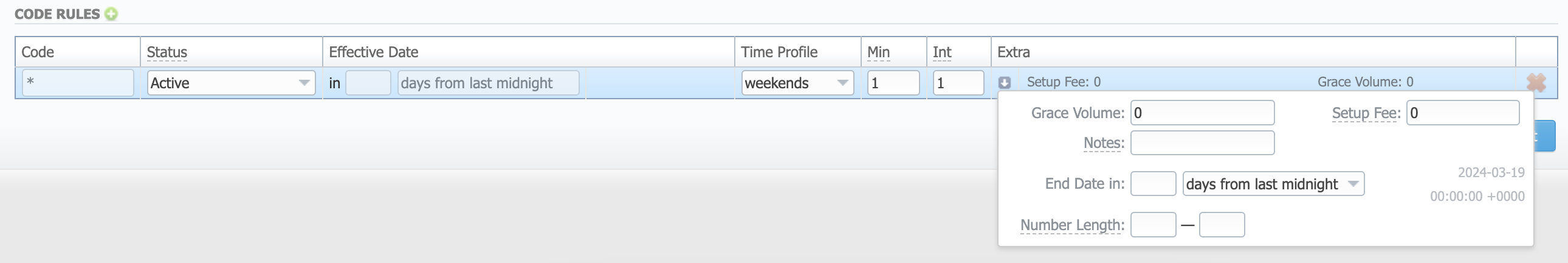
Task: Select the Int value field
Action: coord(957,83)
